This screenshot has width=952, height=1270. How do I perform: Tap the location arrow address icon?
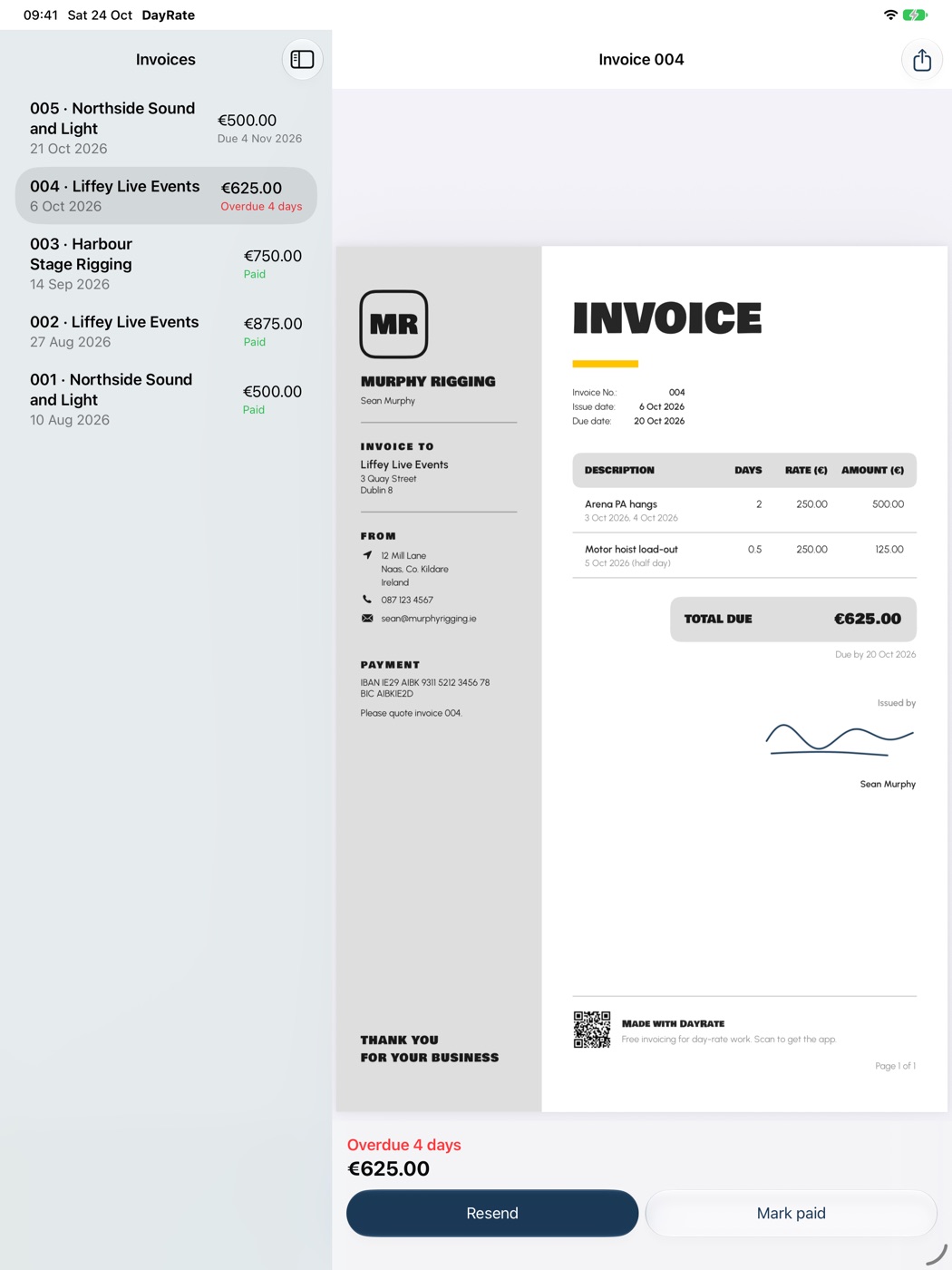click(367, 555)
